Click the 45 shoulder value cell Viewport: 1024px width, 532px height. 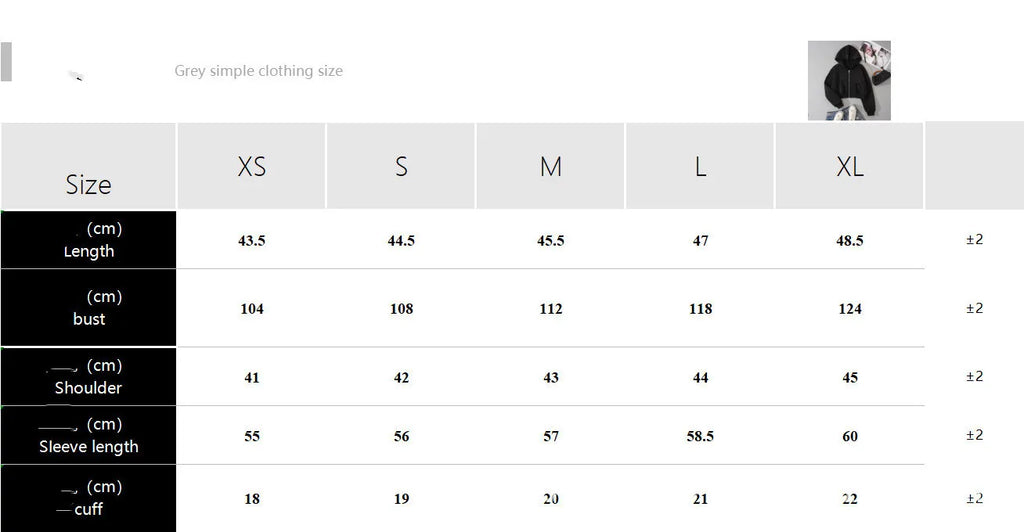point(850,378)
